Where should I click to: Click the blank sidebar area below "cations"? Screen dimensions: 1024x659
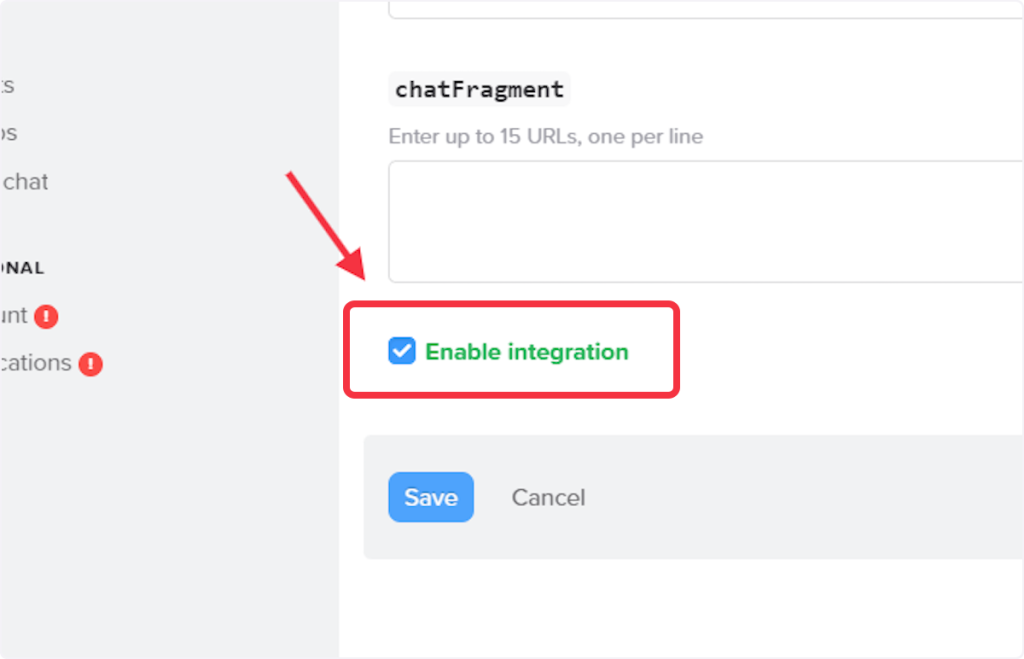150,500
